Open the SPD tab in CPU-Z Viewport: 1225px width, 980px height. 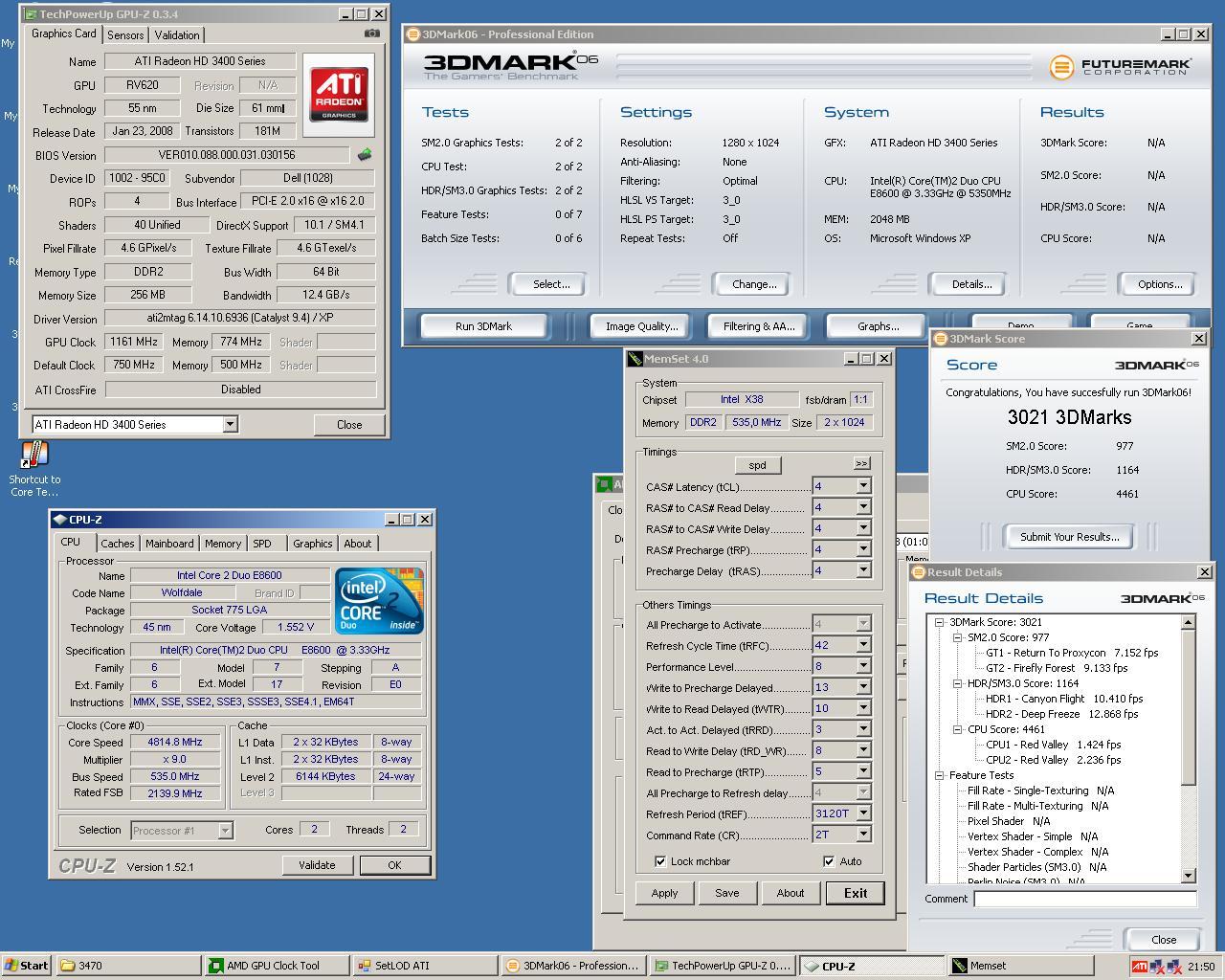click(x=262, y=543)
